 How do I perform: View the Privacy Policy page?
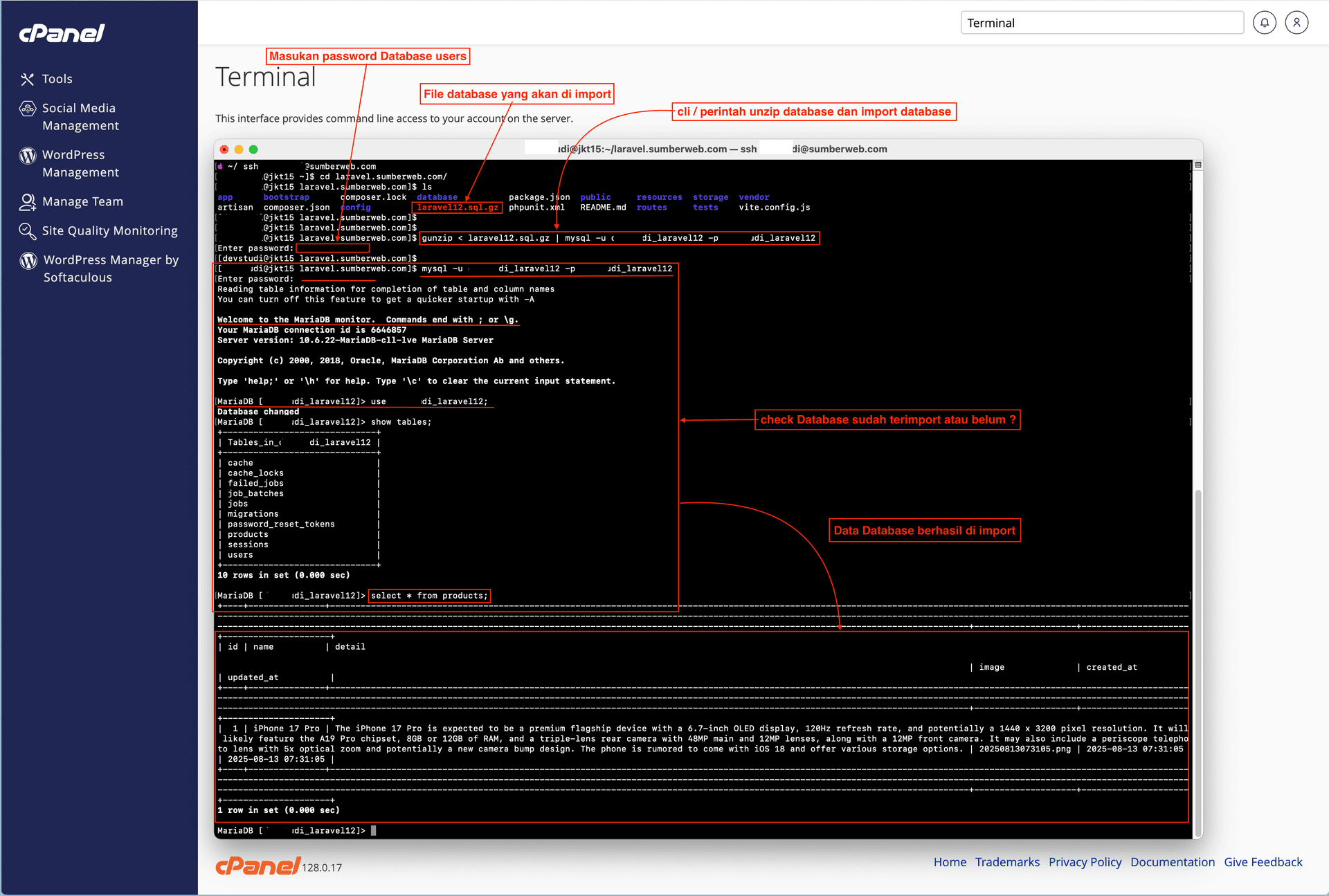[x=1085, y=862]
